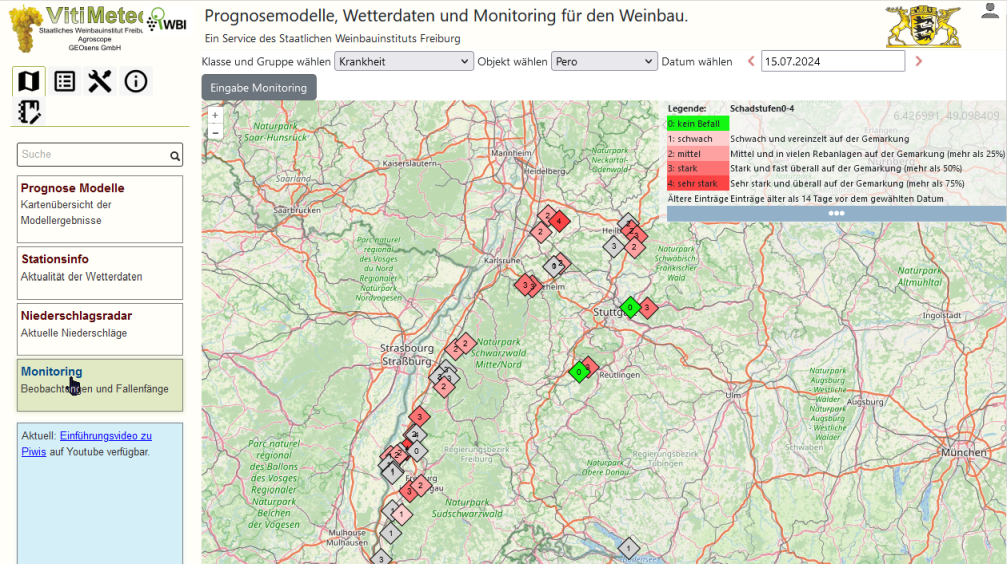Screen dimensions: 1007x564
Task: Open the Pero object dropdown
Action: [x=604, y=62]
